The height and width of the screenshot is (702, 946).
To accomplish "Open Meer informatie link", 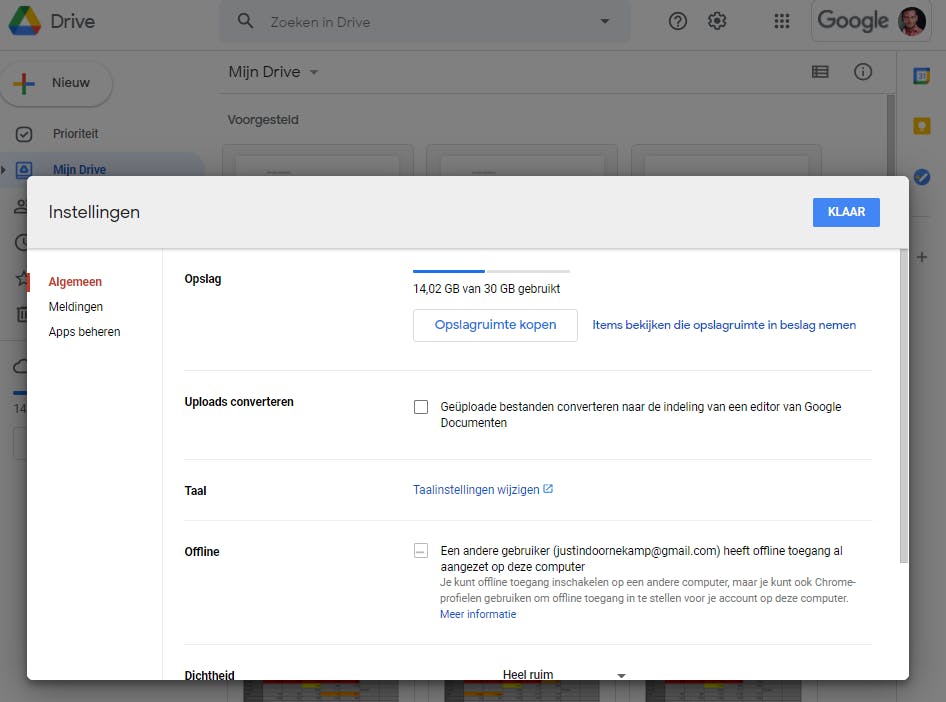I will (478, 614).
